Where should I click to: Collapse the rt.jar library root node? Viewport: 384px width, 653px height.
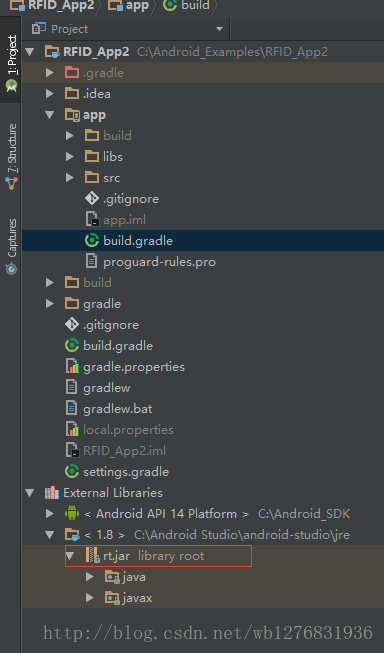[x=70, y=556]
